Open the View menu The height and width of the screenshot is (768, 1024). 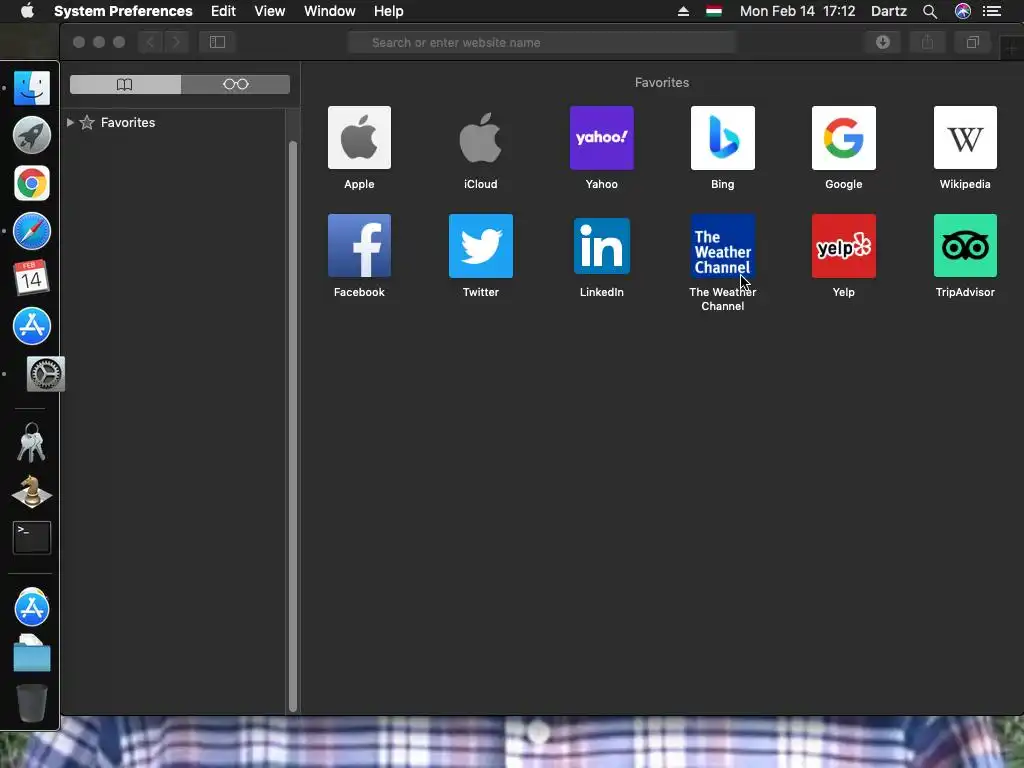(270, 11)
